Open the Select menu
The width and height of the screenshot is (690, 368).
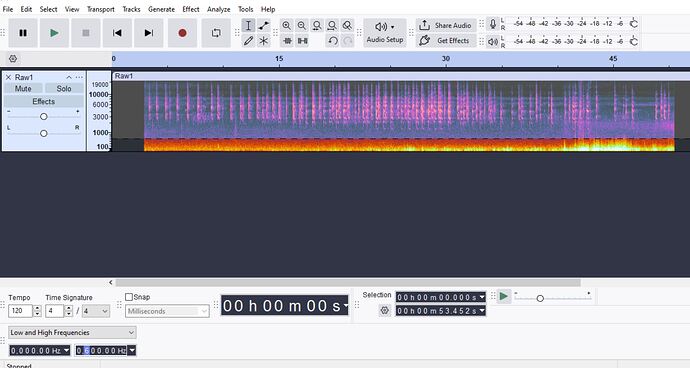tap(48, 9)
